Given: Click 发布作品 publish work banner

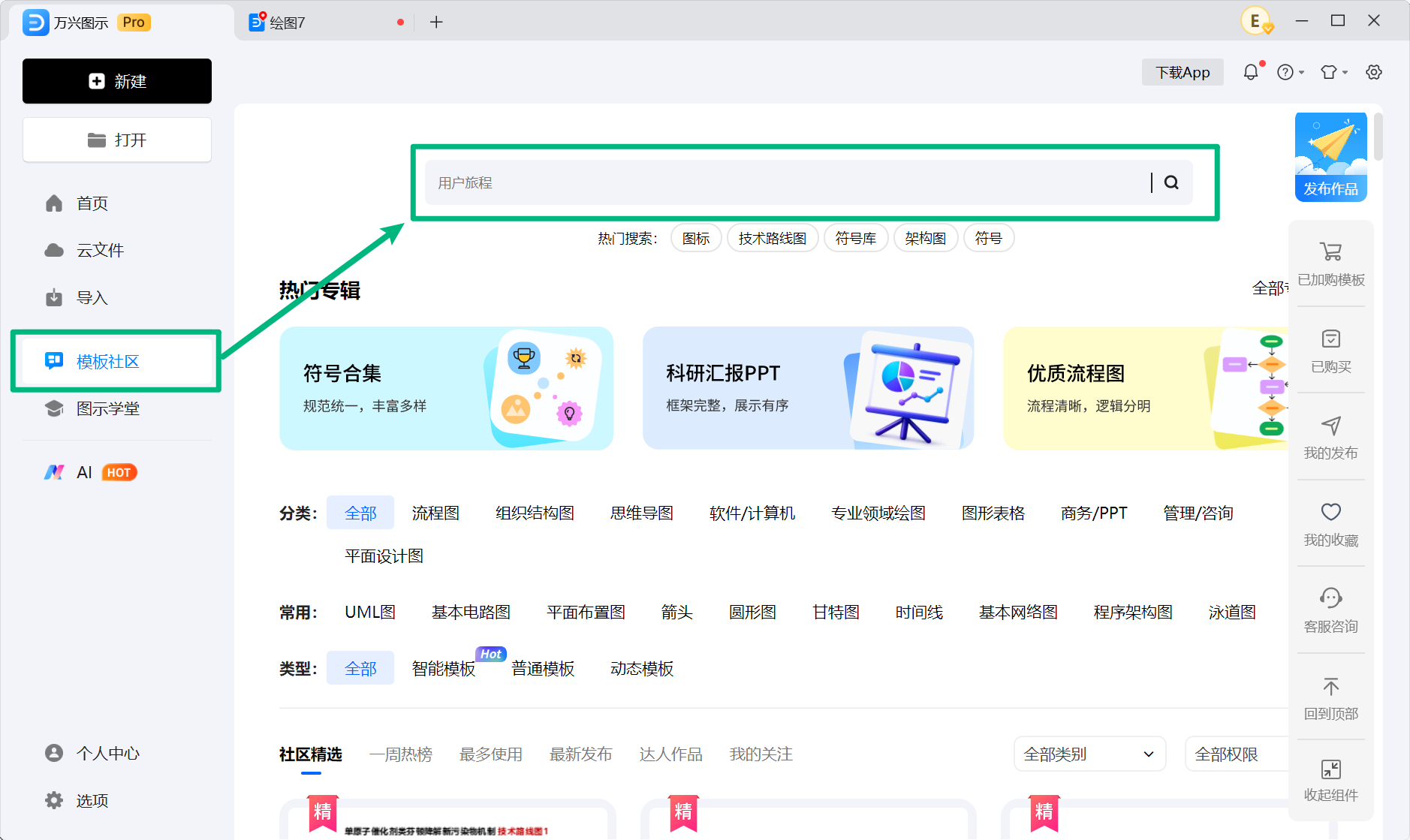Looking at the screenshot, I should click(1330, 157).
